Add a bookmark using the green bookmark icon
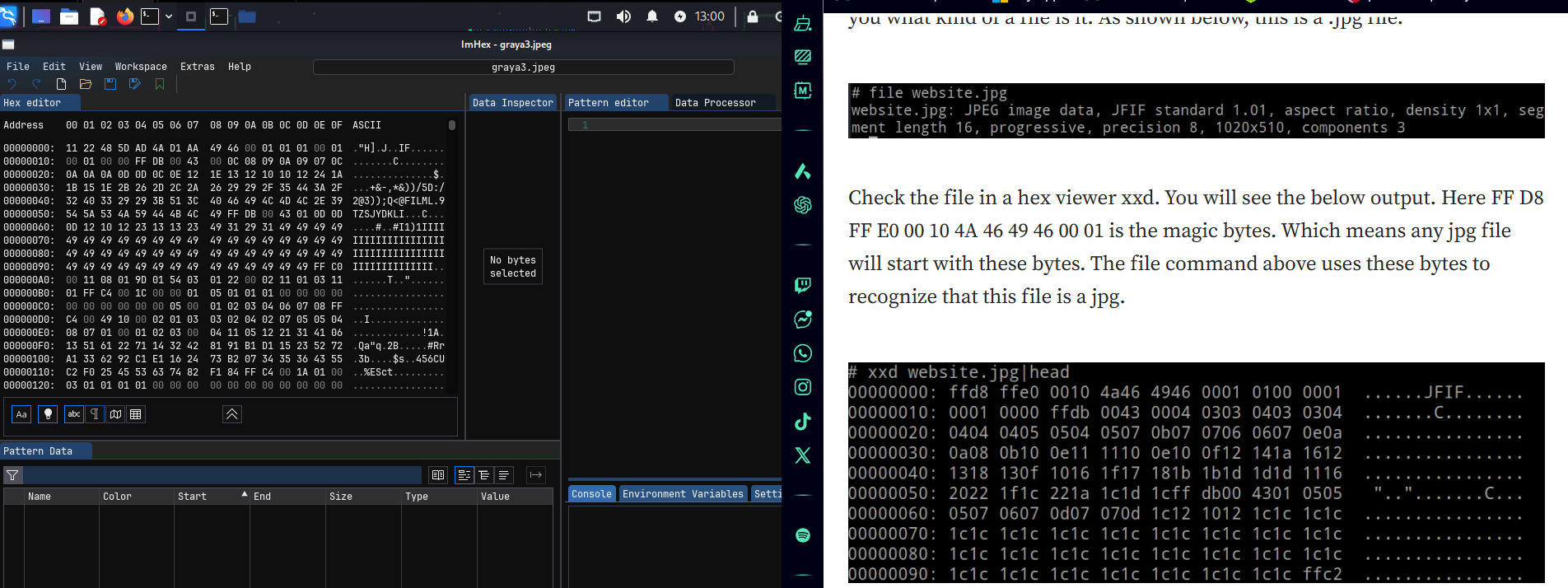 point(160,84)
